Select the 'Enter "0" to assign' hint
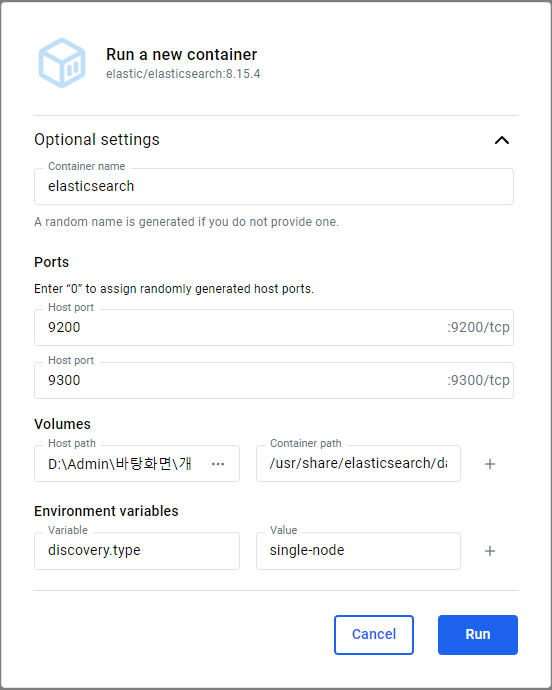 coord(174,289)
